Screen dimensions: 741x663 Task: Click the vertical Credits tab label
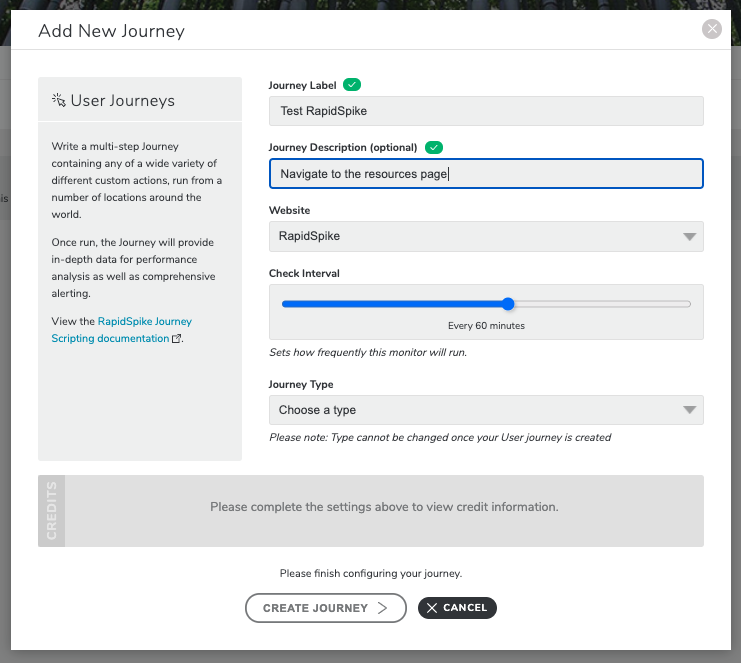[x=52, y=511]
